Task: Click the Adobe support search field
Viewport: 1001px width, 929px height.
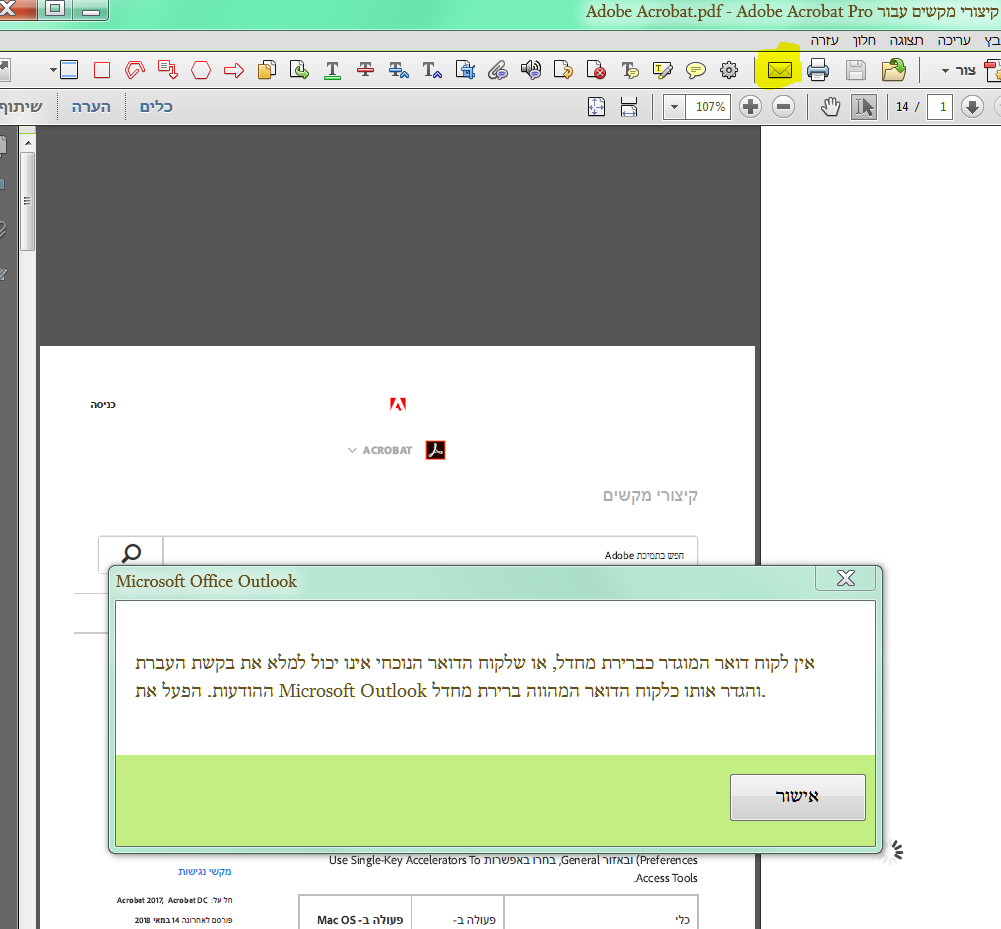Action: (x=430, y=554)
